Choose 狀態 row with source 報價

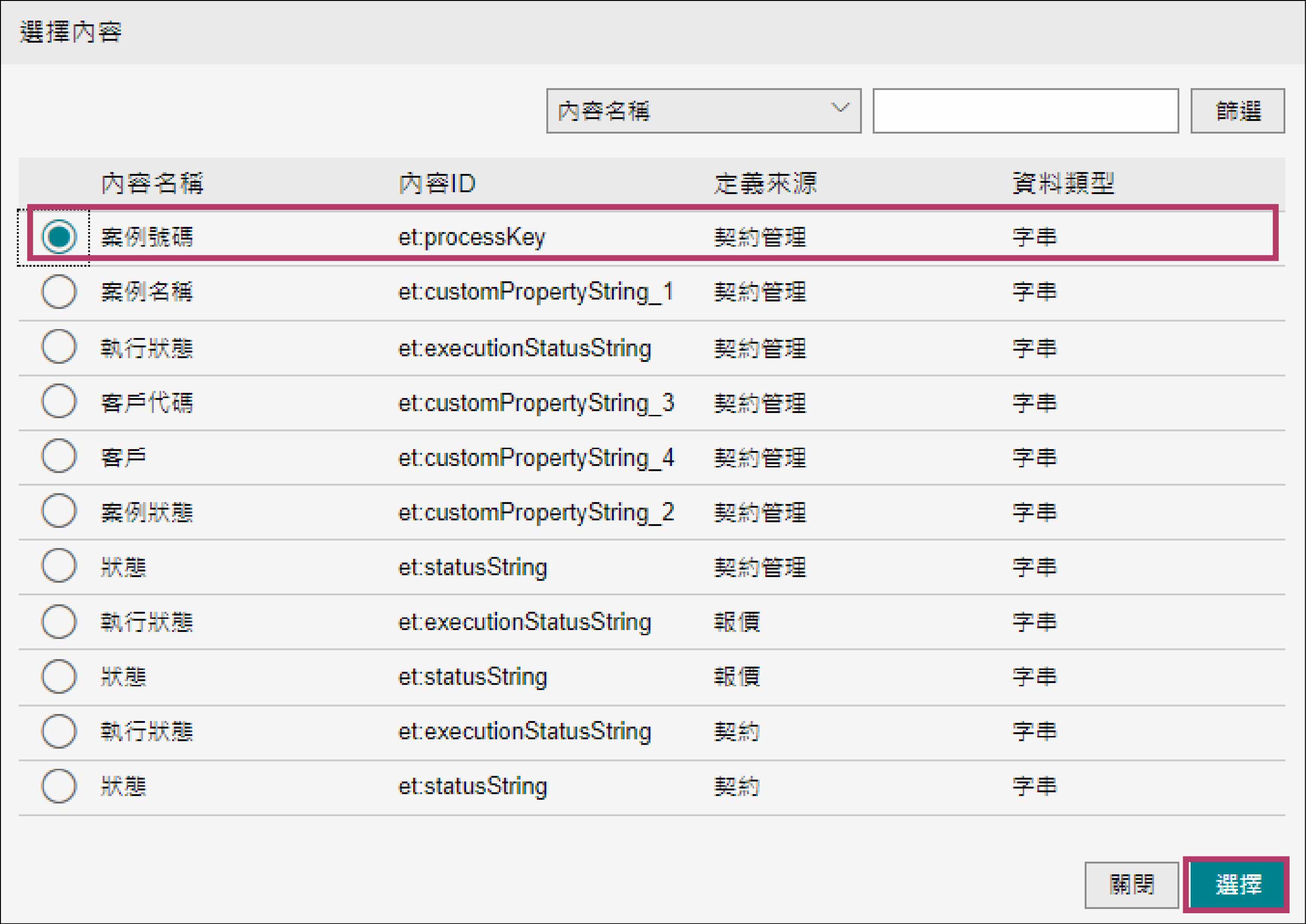pos(59,676)
